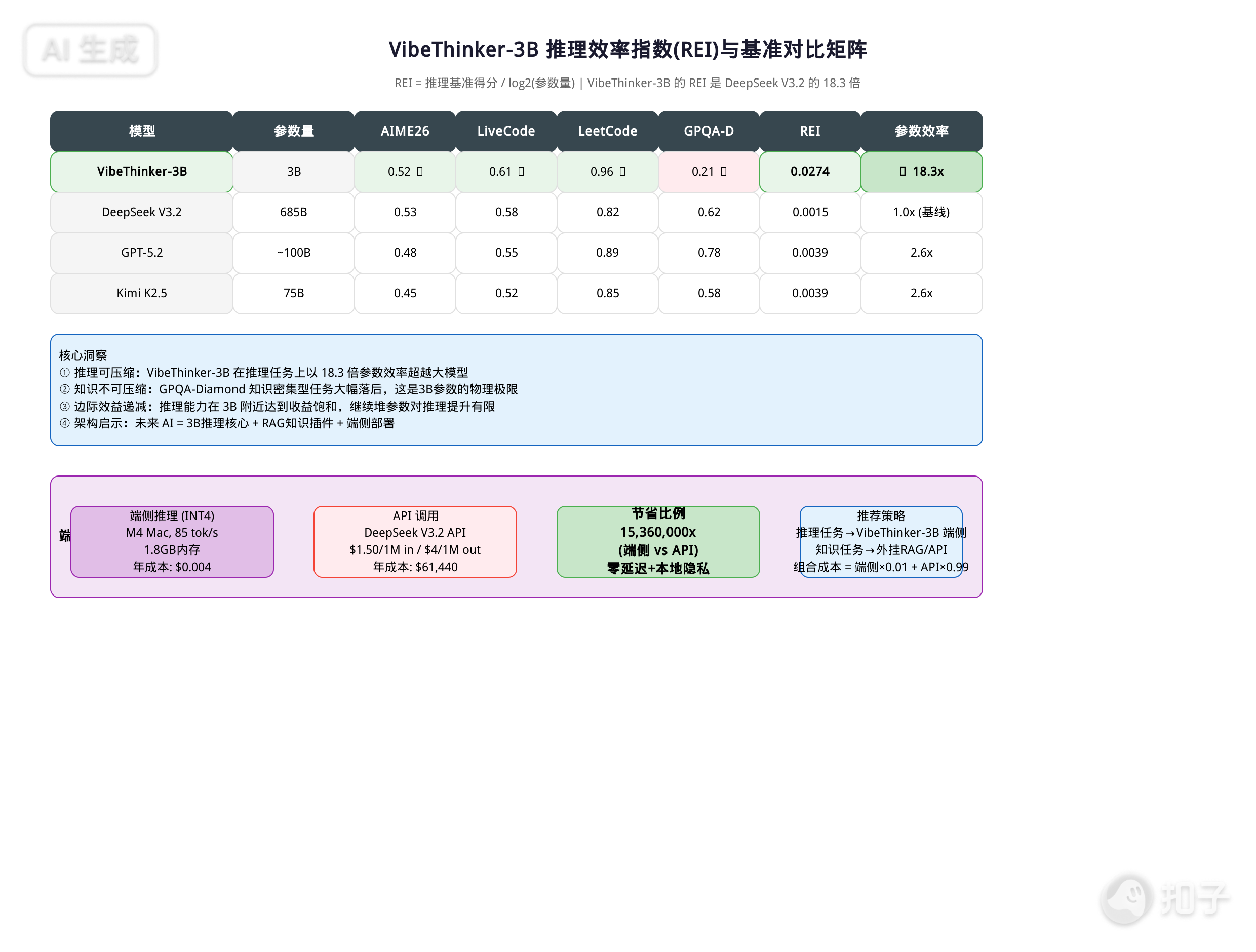Click DeepSeek V3.2's AIME26 score 0.53
1256x952 pixels.
[x=405, y=212]
